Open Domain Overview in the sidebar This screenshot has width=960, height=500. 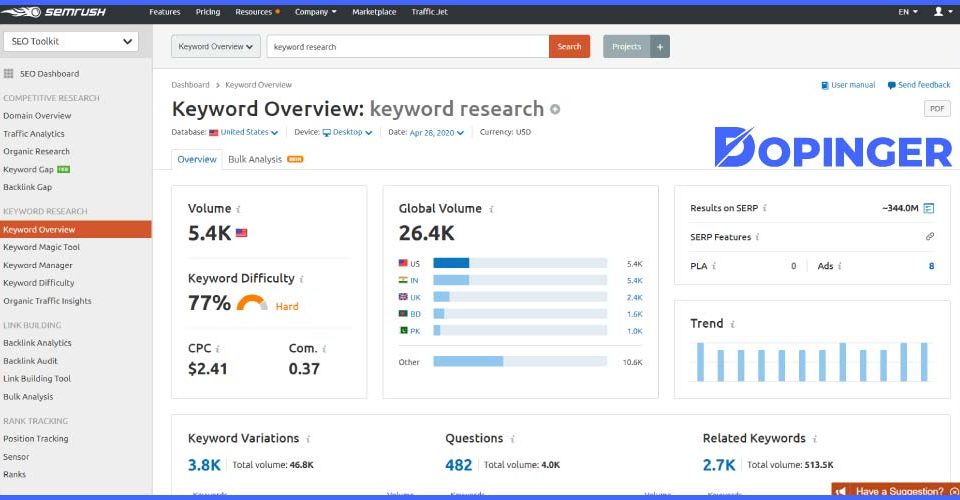(x=37, y=116)
